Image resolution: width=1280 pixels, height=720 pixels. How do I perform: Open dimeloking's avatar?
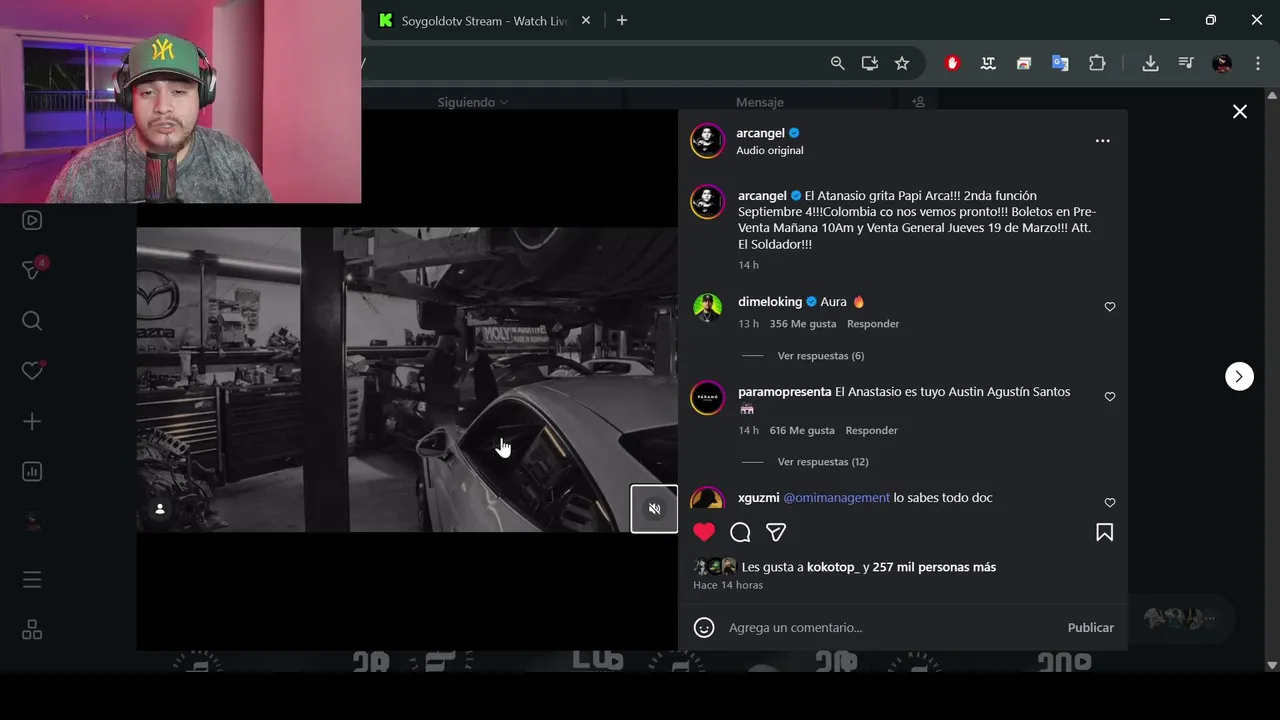point(707,308)
